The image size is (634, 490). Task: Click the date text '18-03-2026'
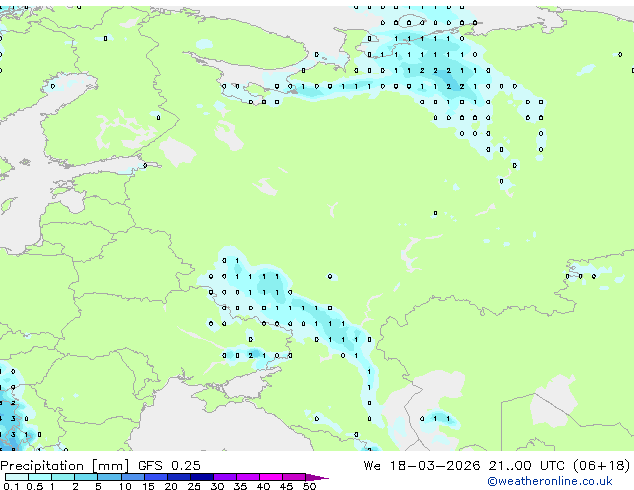click(435, 466)
